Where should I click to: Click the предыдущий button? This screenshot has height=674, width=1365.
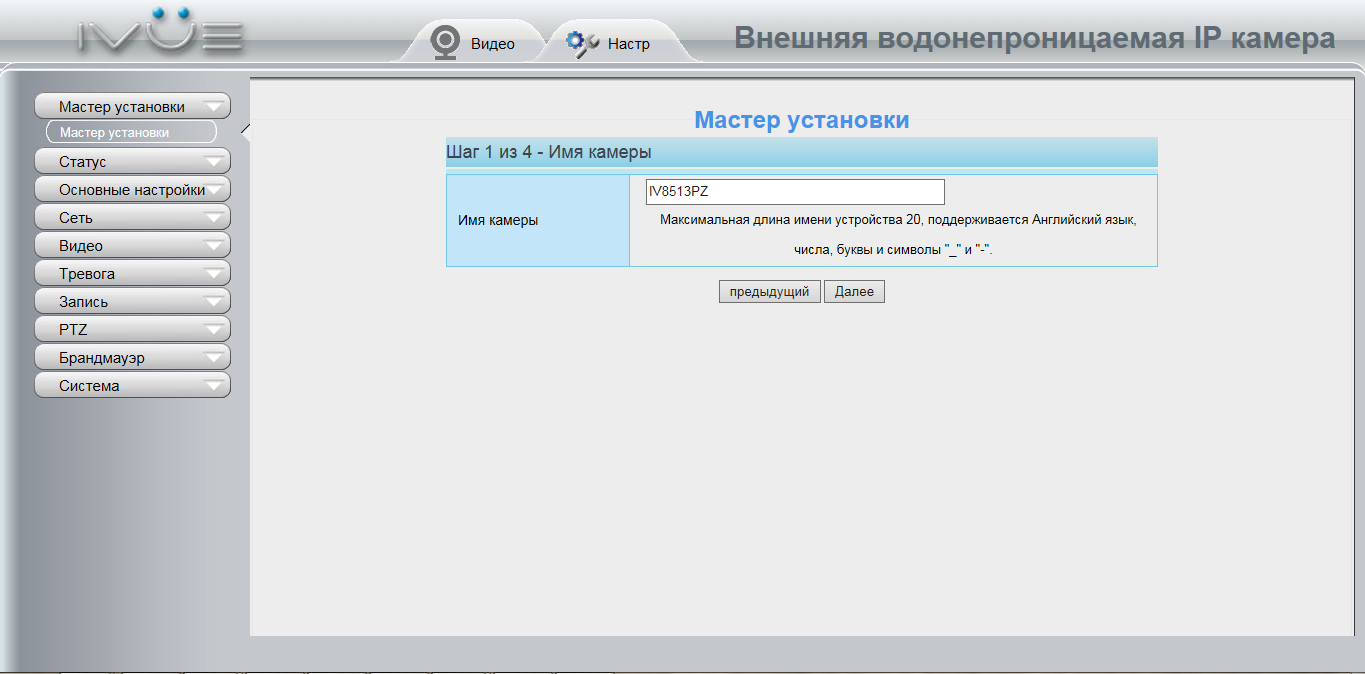point(770,292)
